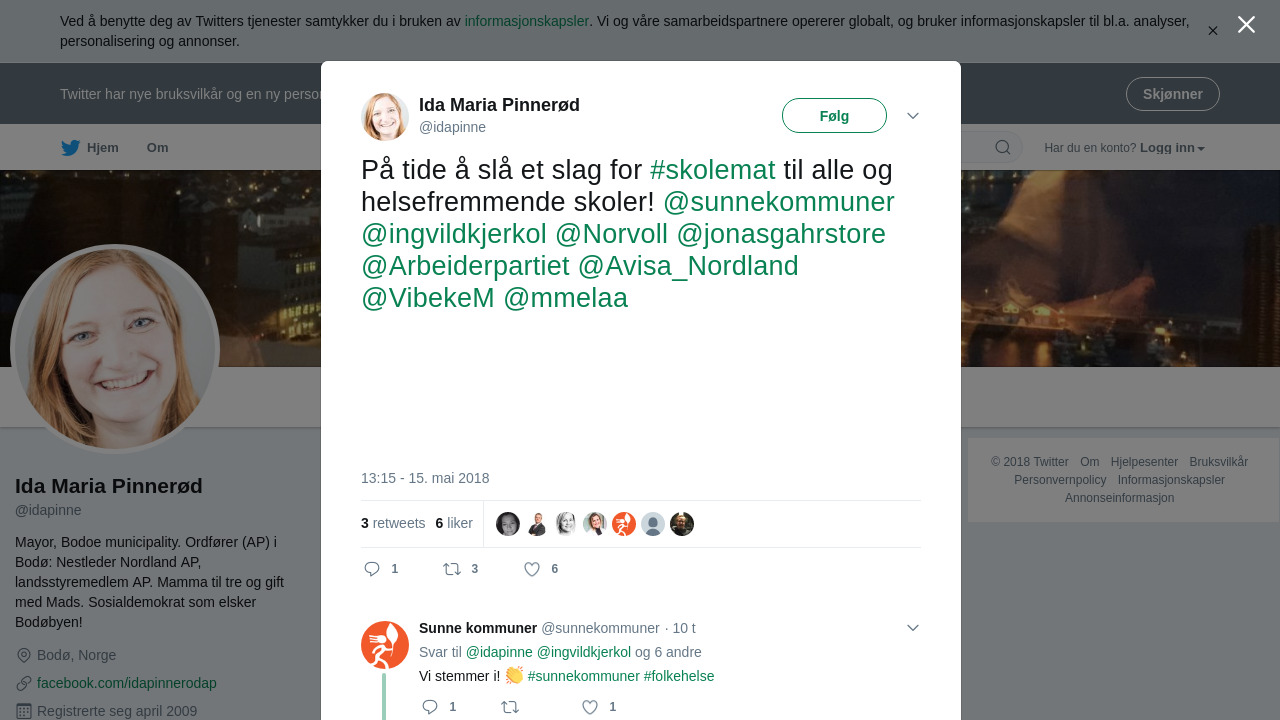Retweet the Sunne kommuner reply
Image resolution: width=1280 pixels, height=720 pixels.
coord(510,707)
